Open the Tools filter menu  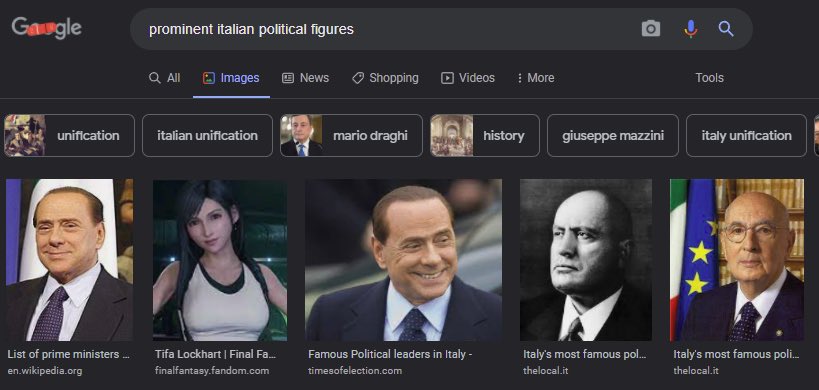point(709,78)
